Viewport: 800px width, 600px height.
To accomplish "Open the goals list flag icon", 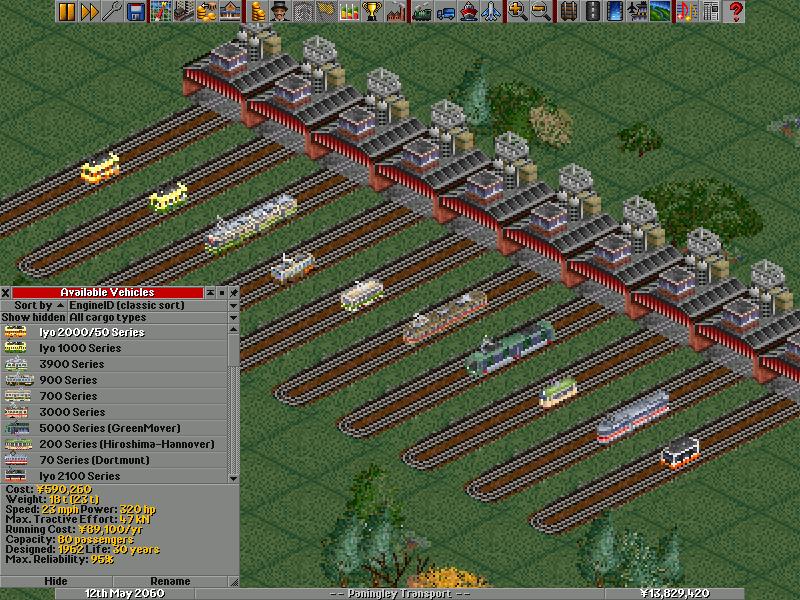I will [x=326, y=11].
